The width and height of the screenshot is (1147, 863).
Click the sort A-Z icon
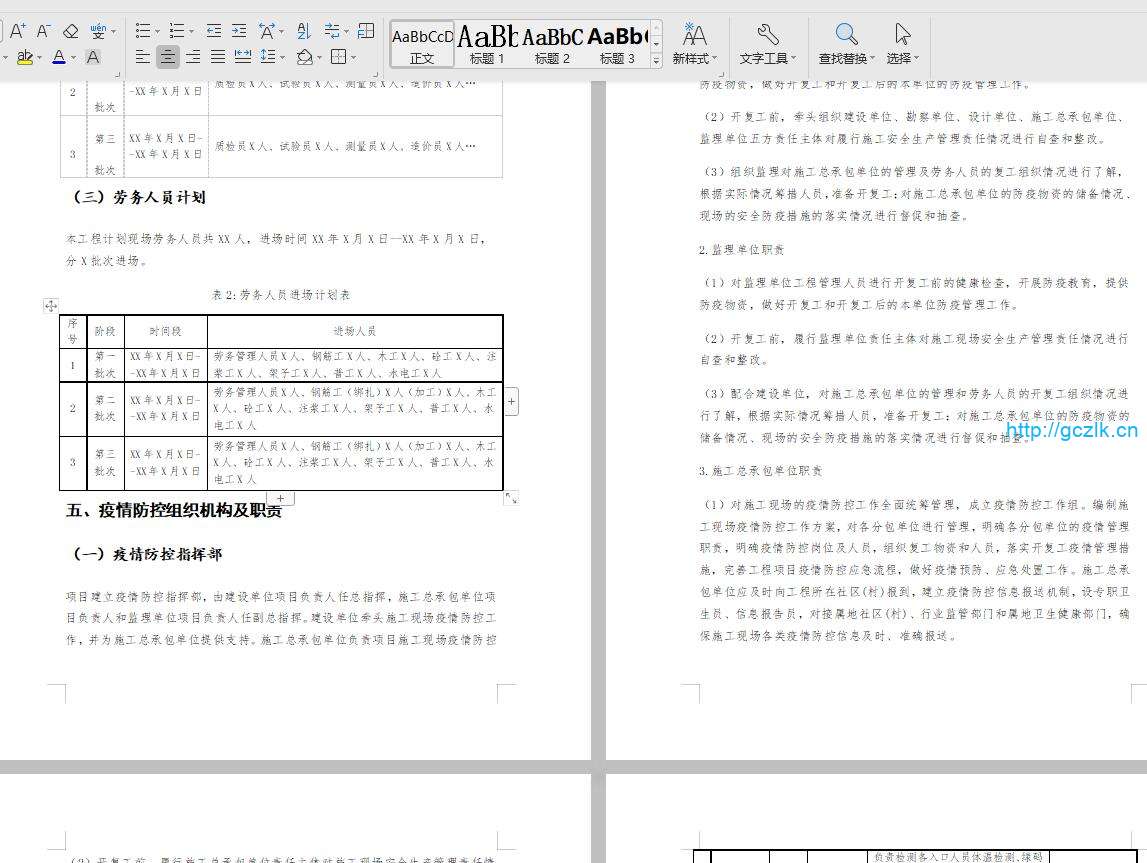click(304, 32)
